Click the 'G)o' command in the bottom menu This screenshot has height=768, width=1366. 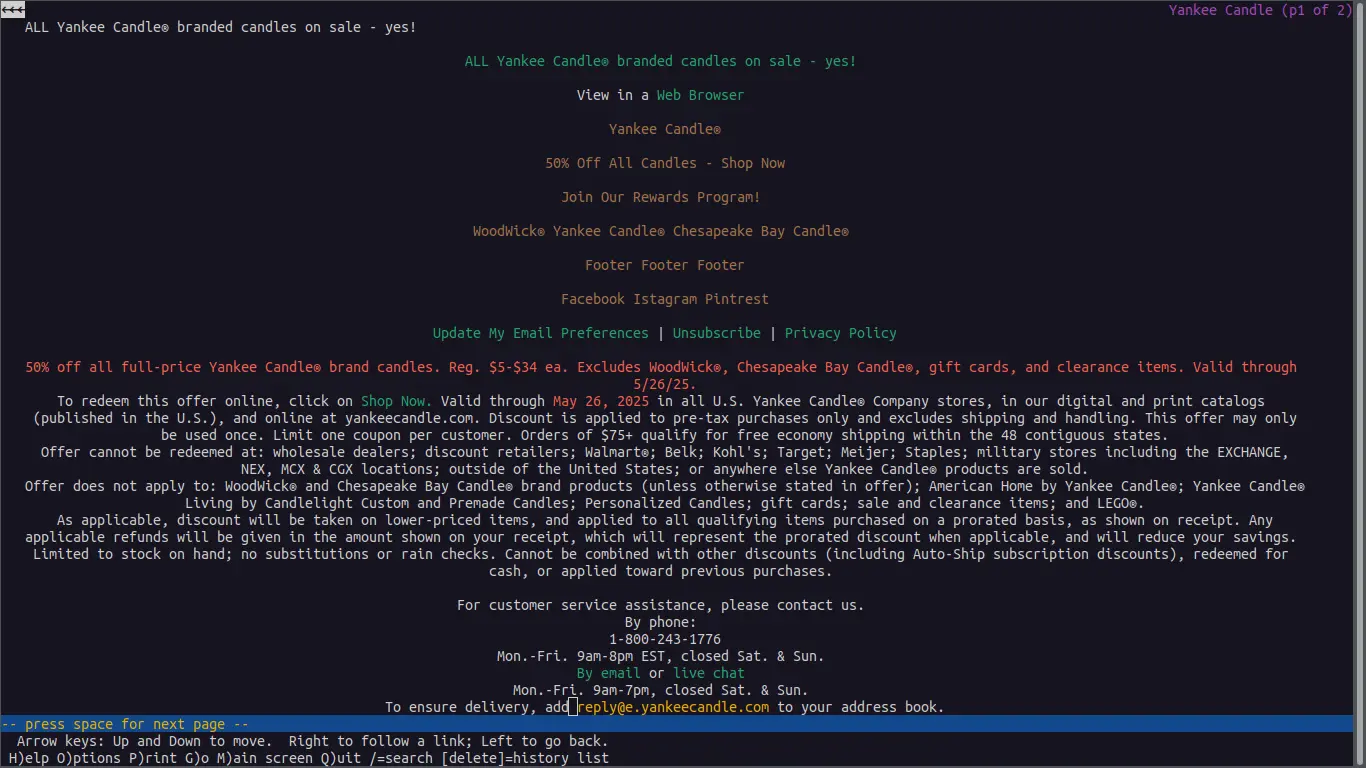[x=197, y=758]
